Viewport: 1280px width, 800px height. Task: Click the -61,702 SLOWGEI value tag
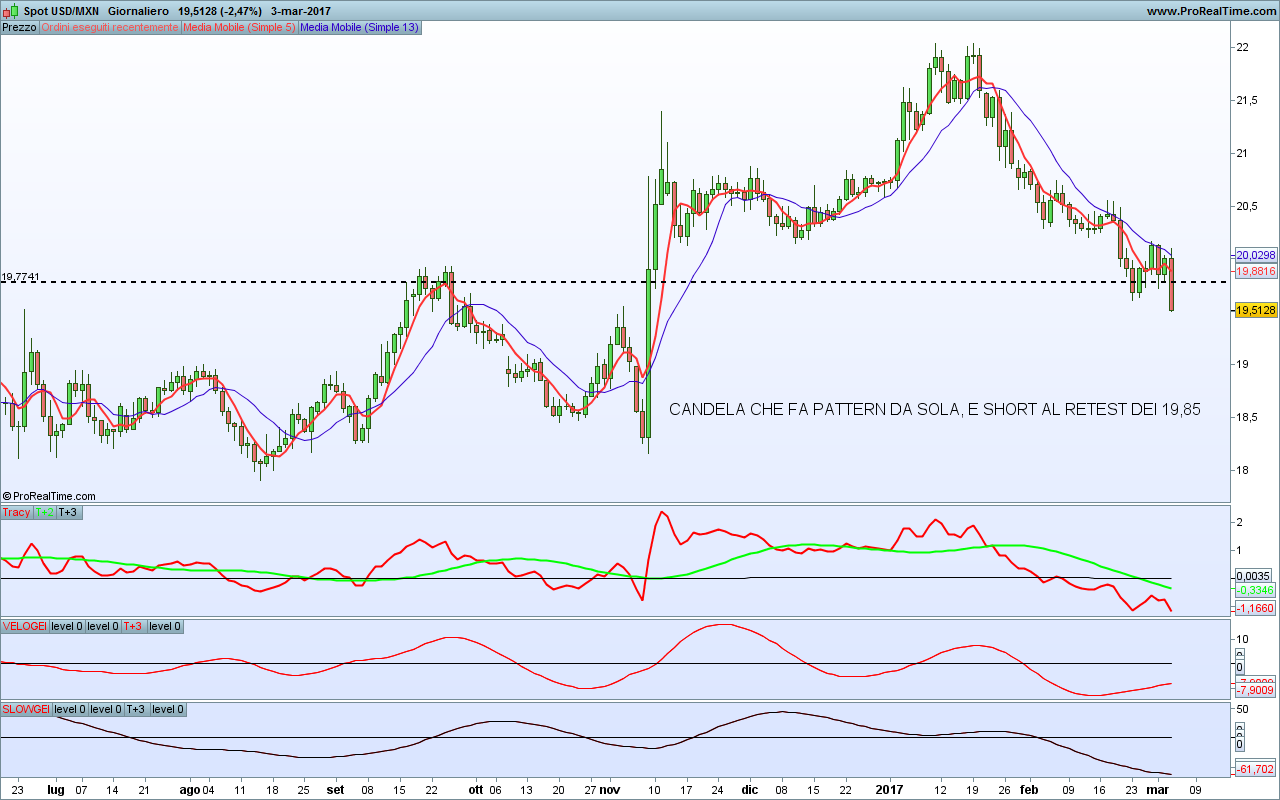click(1256, 769)
